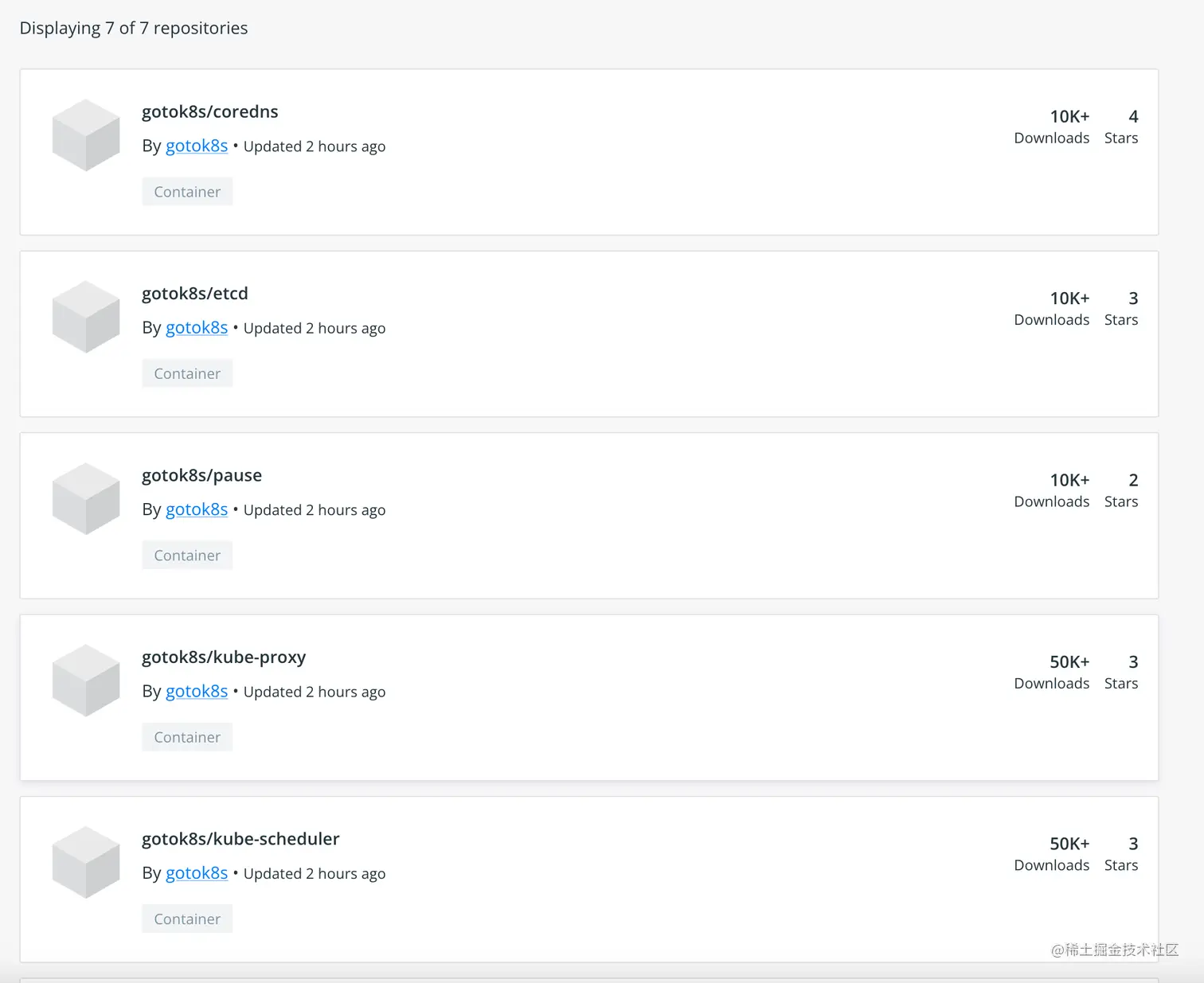
Task: Click the Container tag on the kube-proxy card
Action: 187,737
